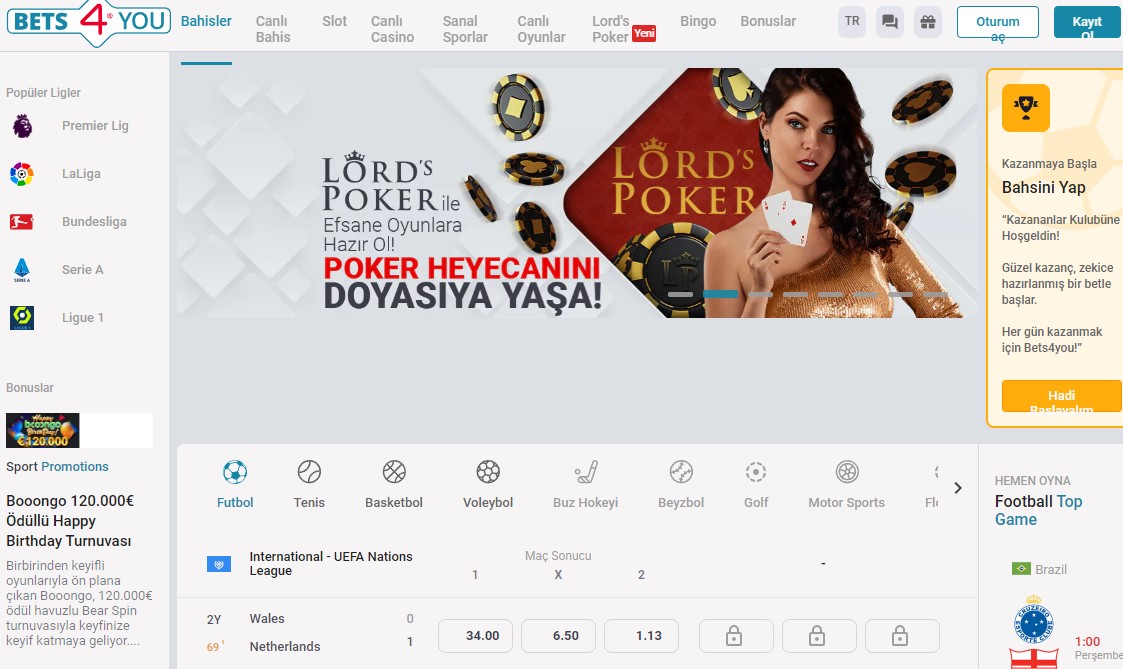
Task: Open the Premier Lig link
Action: point(95,126)
